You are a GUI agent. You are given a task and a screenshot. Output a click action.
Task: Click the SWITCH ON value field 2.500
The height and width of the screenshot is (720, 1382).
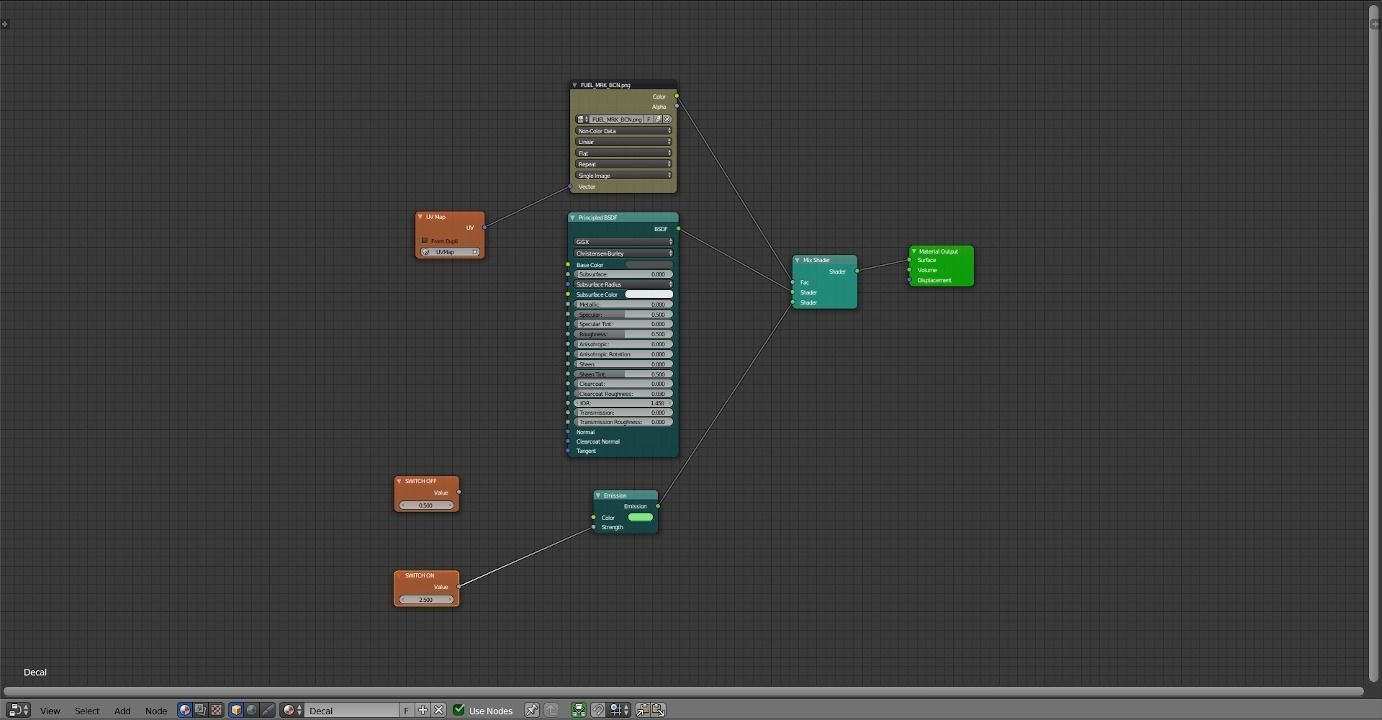(426, 600)
